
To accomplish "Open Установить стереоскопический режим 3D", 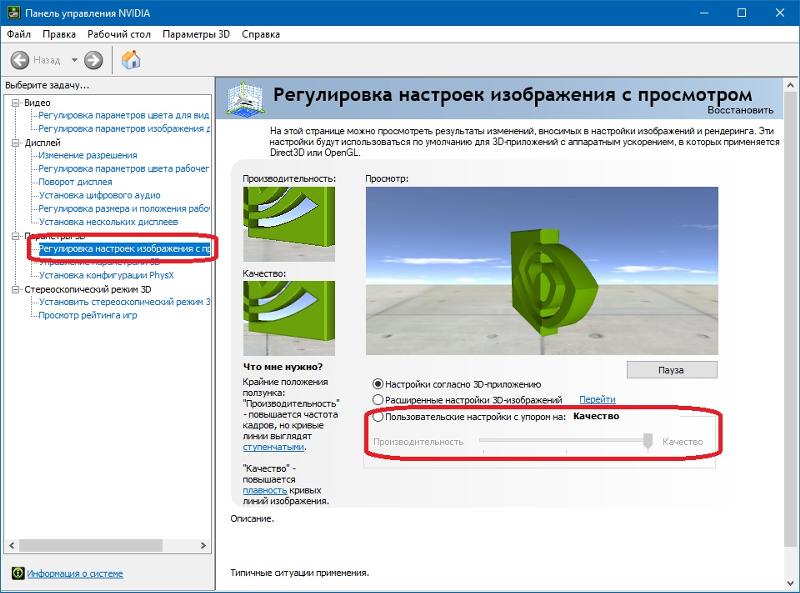I will 124,302.
